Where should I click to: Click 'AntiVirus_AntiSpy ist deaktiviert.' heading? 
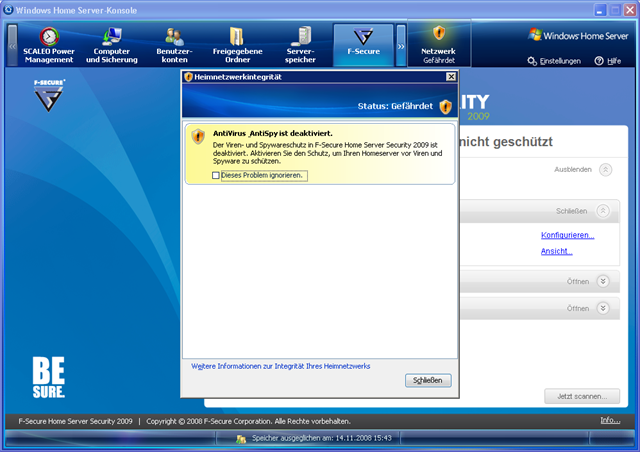point(273,134)
